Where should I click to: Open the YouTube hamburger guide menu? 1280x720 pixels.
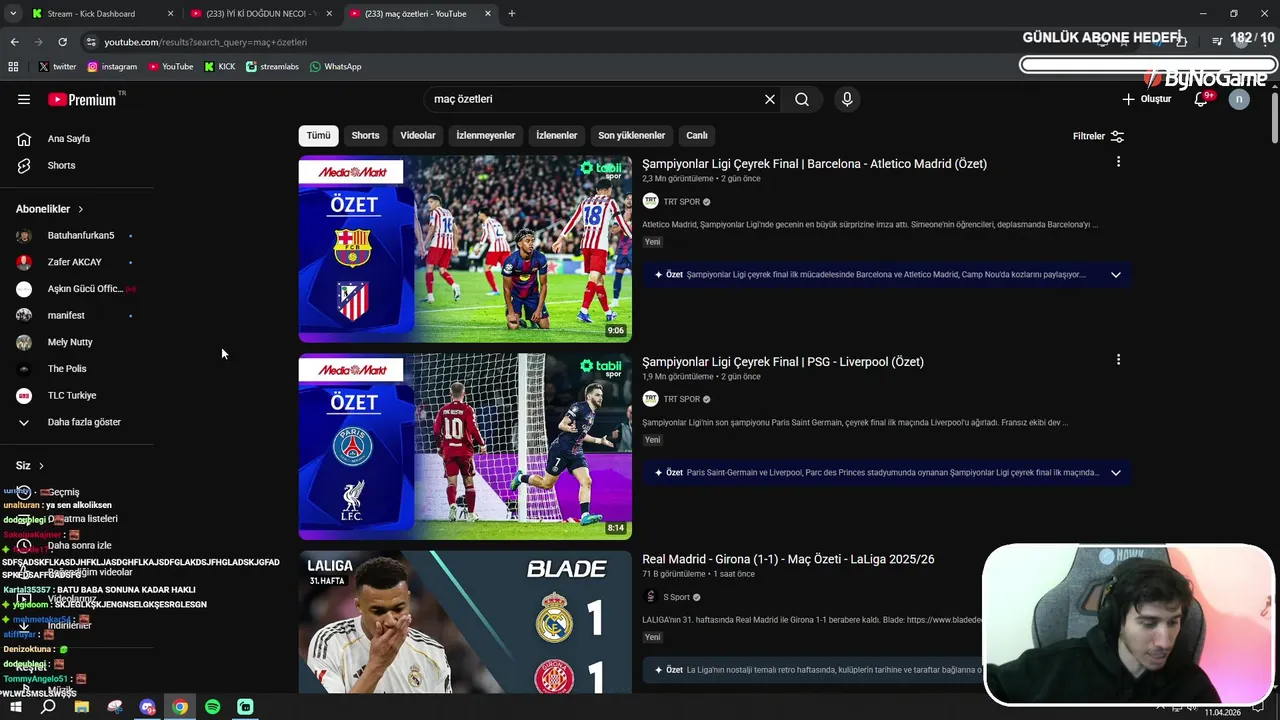click(x=24, y=99)
